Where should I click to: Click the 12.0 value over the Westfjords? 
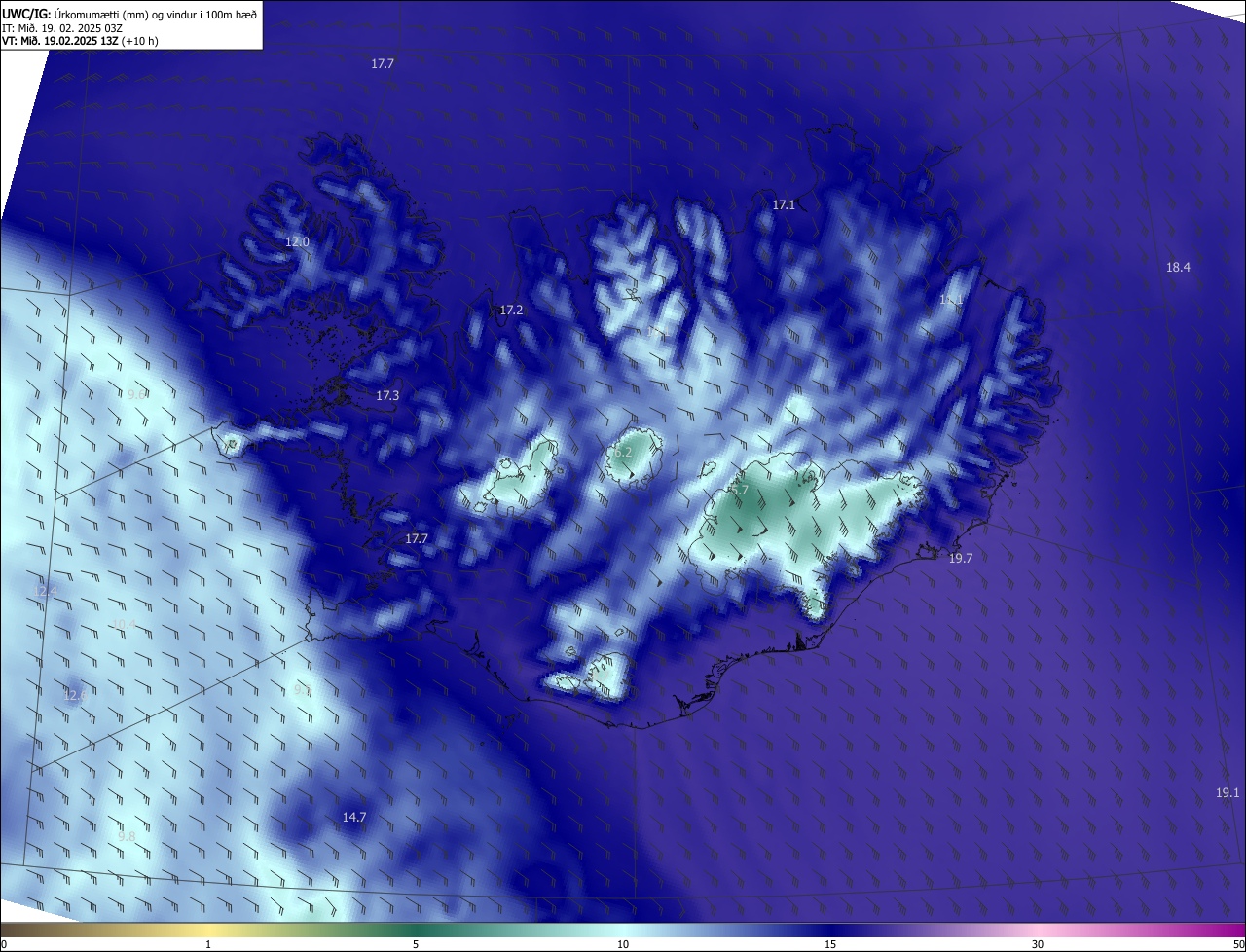pos(297,241)
